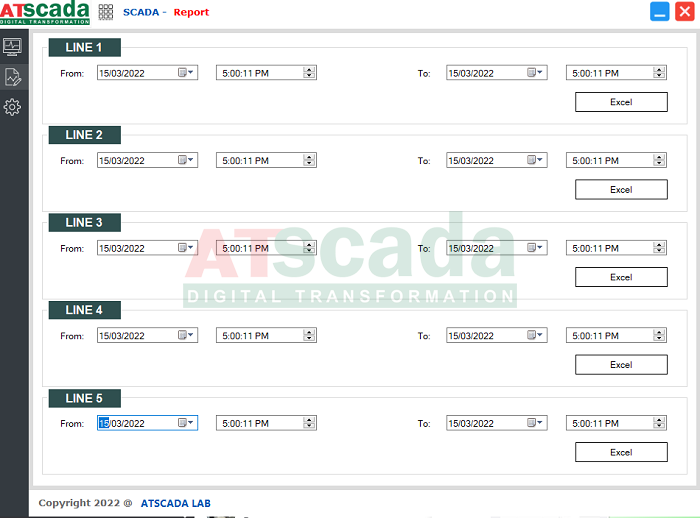The width and height of the screenshot is (700, 518).
Task: Open the ATSCADA LAB footer link
Action: pos(175,503)
